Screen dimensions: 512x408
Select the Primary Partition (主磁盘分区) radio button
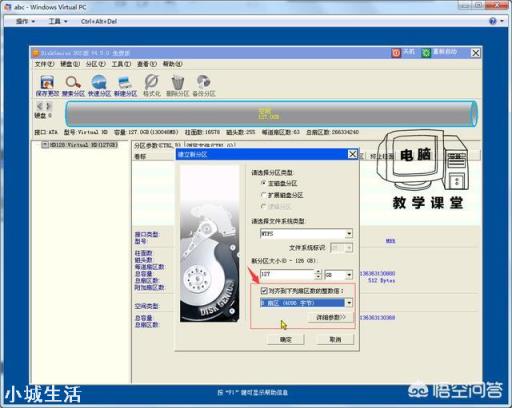point(264,183)
